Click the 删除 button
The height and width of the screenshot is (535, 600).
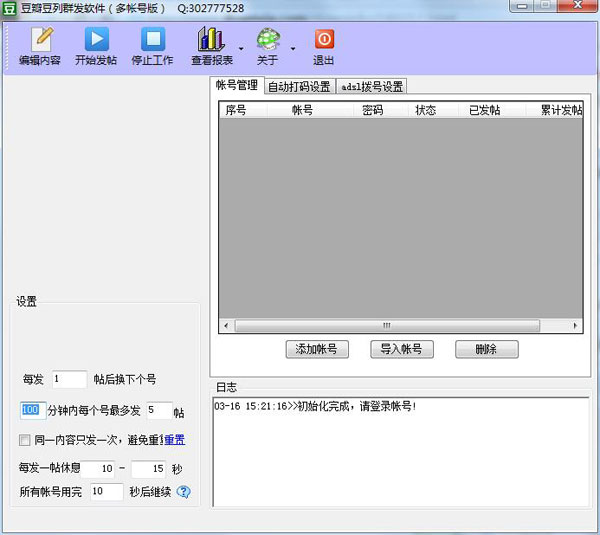click(487, 349)
